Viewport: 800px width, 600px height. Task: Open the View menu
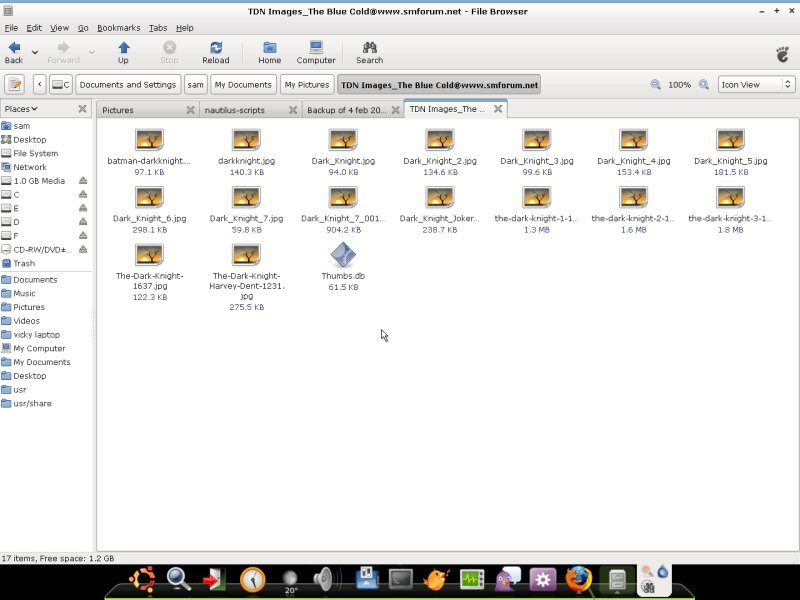[x=59, y=28]
